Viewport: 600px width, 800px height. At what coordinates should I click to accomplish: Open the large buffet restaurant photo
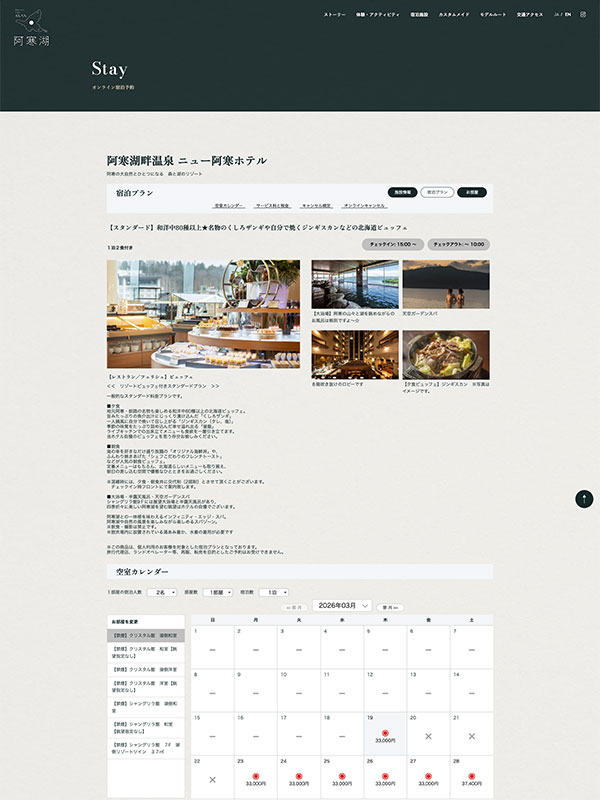[x=203, y=314]
